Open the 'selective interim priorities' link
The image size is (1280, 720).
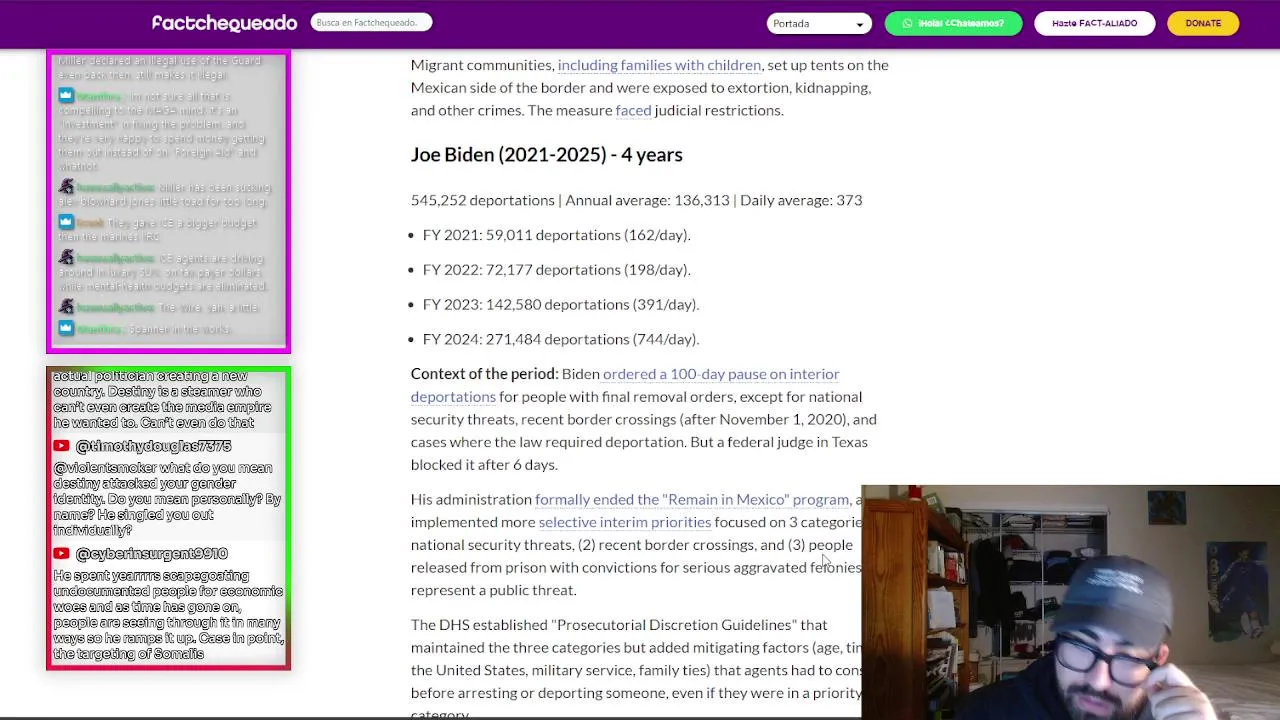625,522
